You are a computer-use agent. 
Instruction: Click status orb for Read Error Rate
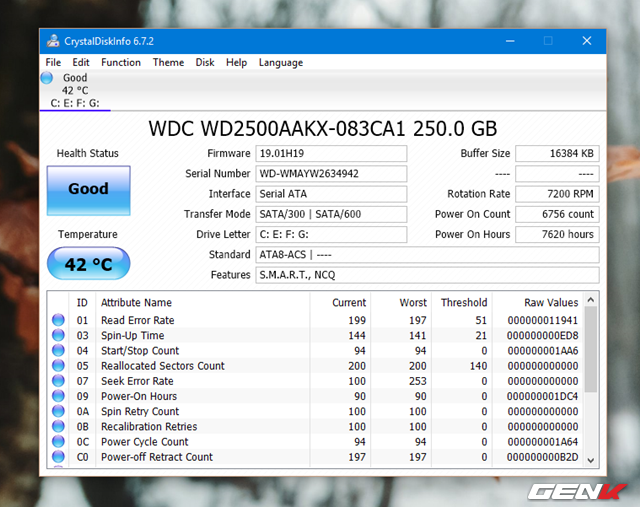(x=58, y=320)
